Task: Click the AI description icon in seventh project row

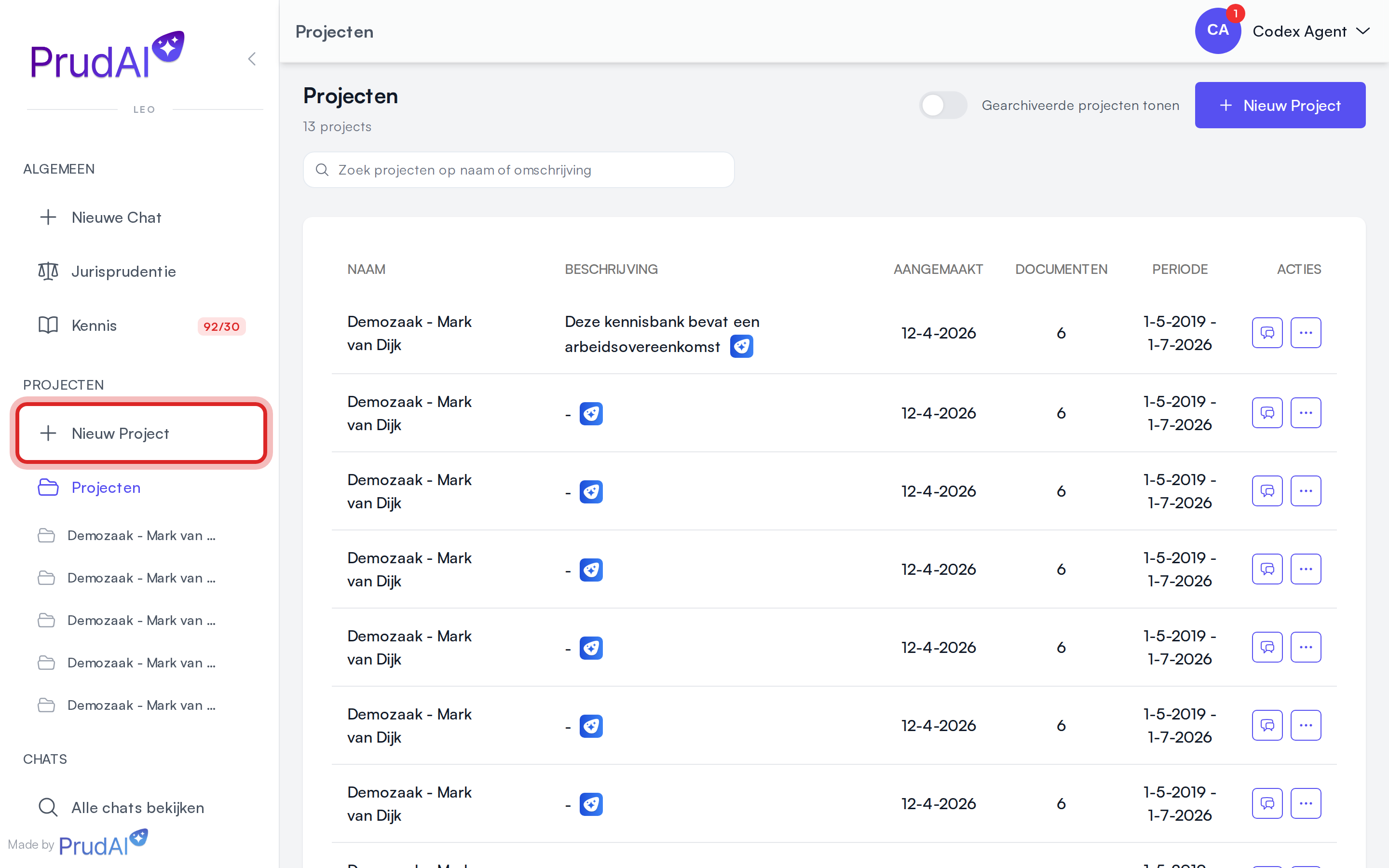Action: pos(591,804)
